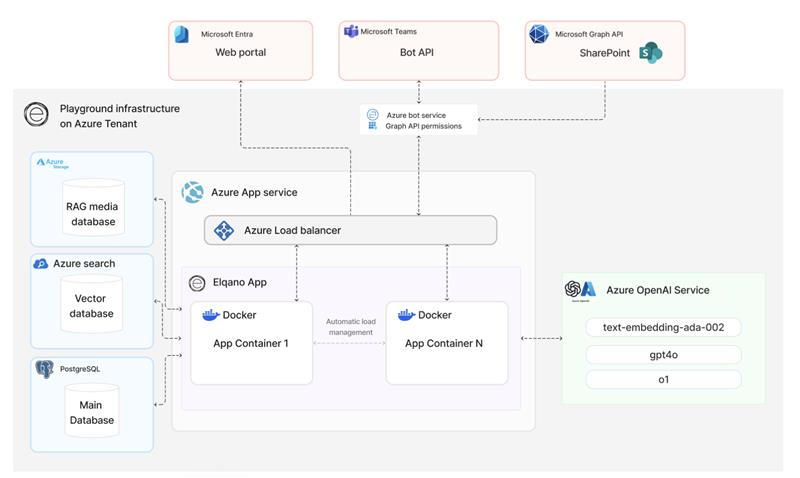The width and height of the screenshot is (800, 478).
Task: Click the PostgreSQL elephant icon
Action: point(44,368)
